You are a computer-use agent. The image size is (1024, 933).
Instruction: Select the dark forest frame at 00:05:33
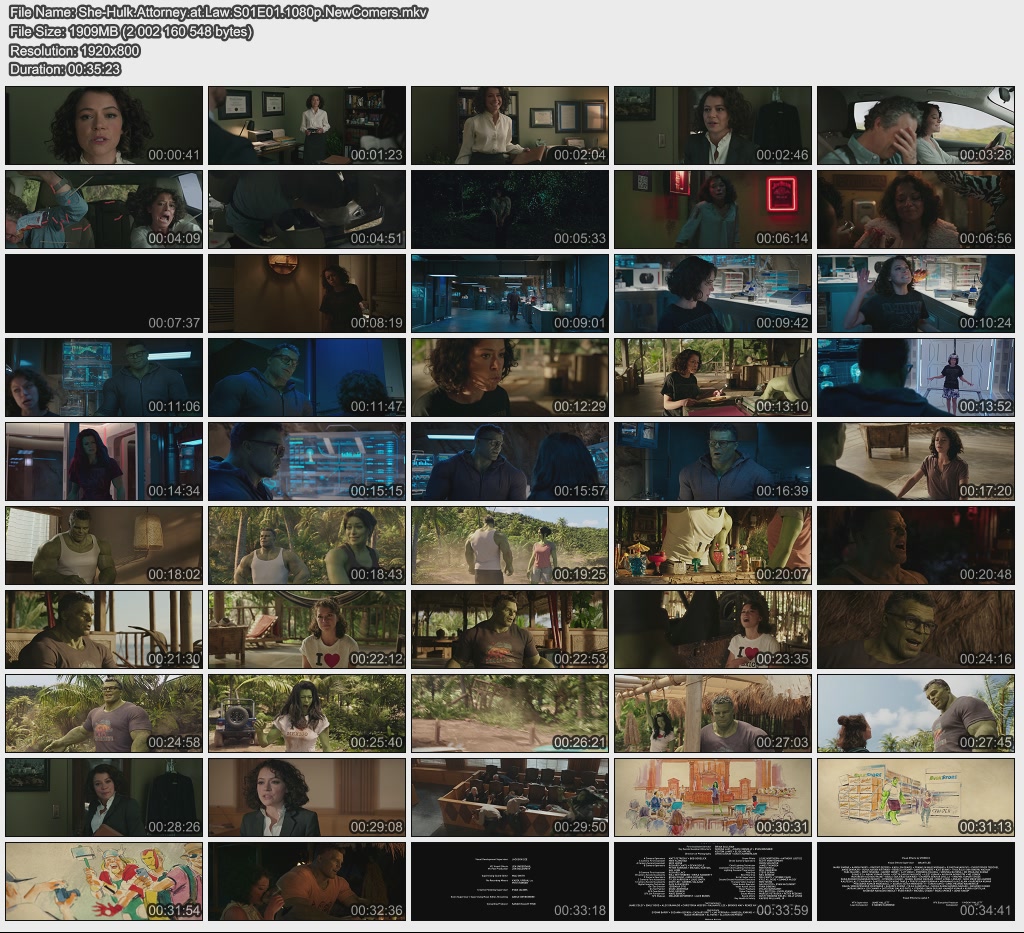510,210
